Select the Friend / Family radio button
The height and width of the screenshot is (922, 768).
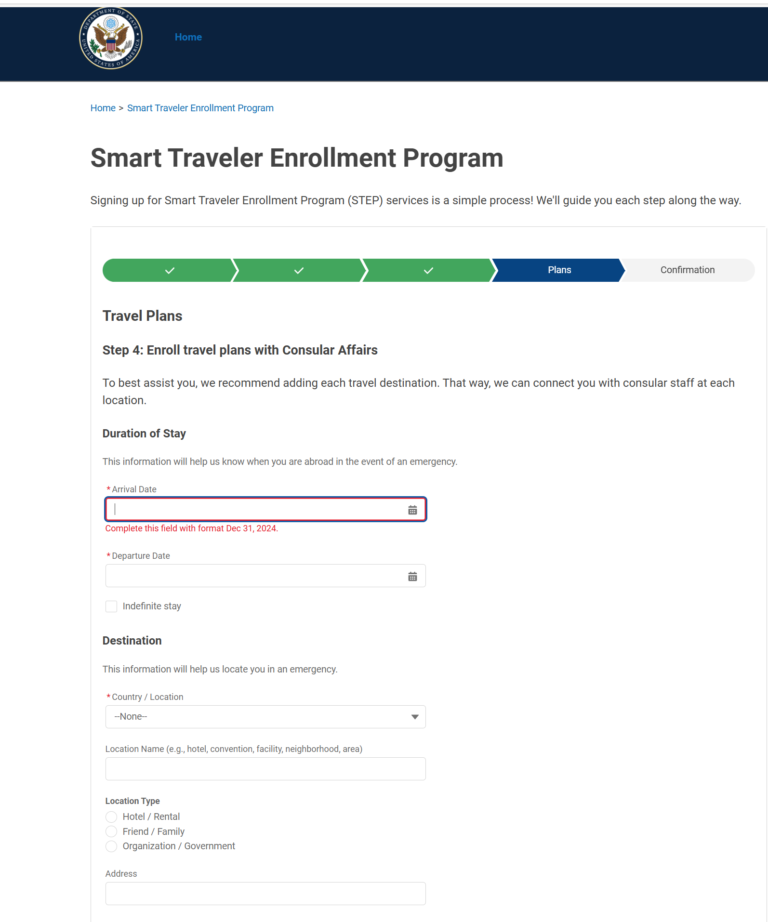(111, 831)
